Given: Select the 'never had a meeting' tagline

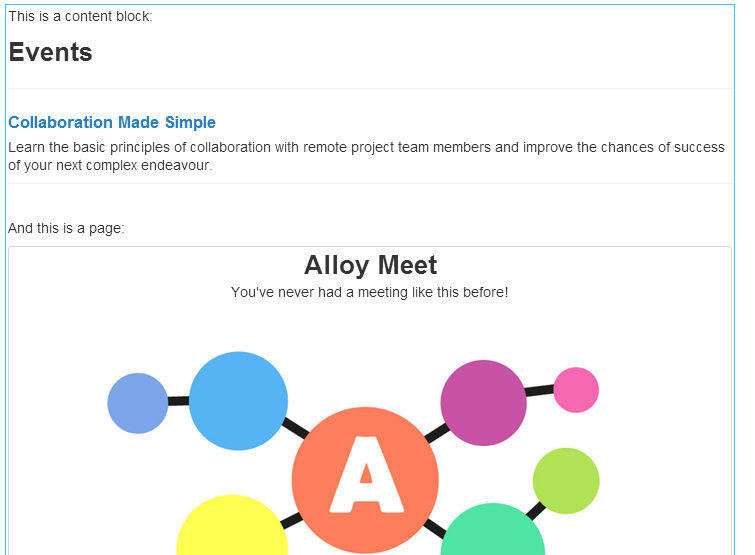Looking at the screenshot, I should [369, 292].
